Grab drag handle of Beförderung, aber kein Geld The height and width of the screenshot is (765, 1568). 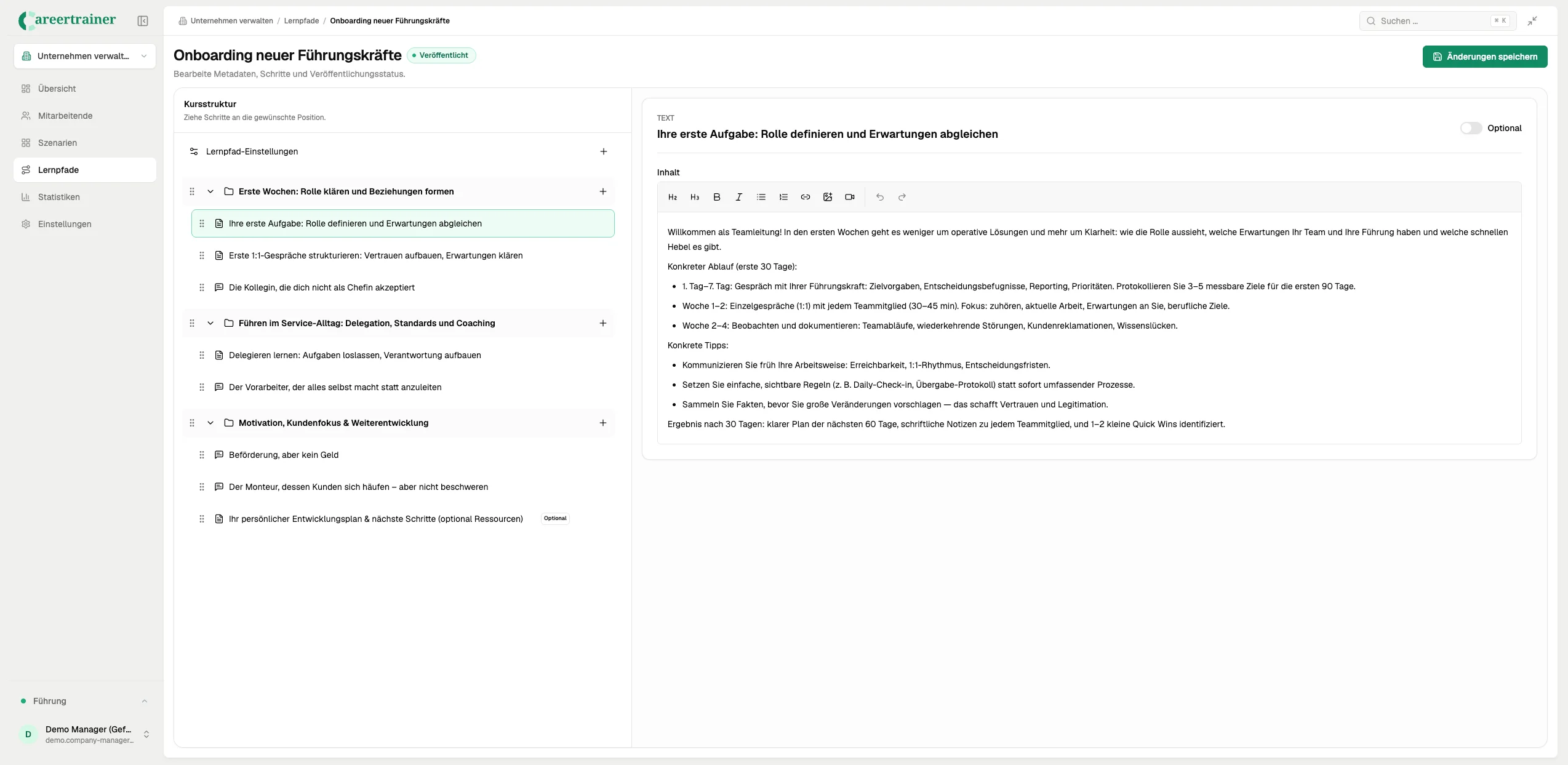[202, 455]
